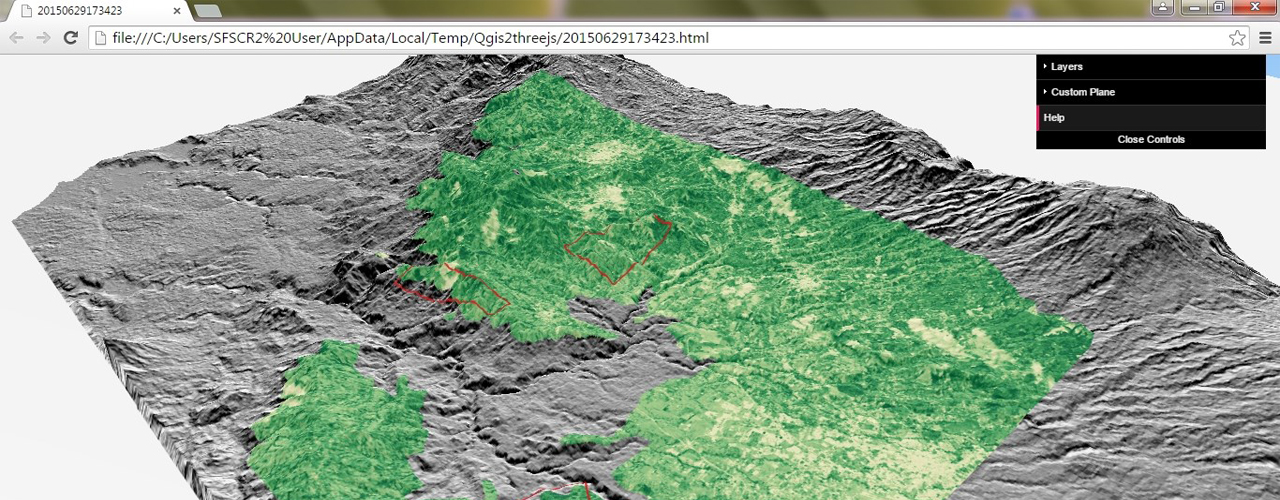
Task: Expand the Custom Plane section
Action: pyautogui.click(x=1082, y=92)
